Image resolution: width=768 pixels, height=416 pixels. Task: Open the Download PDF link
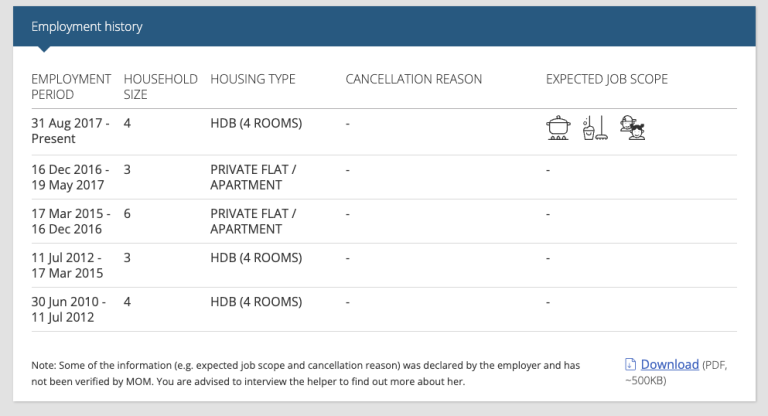click(x=670, y=365)
